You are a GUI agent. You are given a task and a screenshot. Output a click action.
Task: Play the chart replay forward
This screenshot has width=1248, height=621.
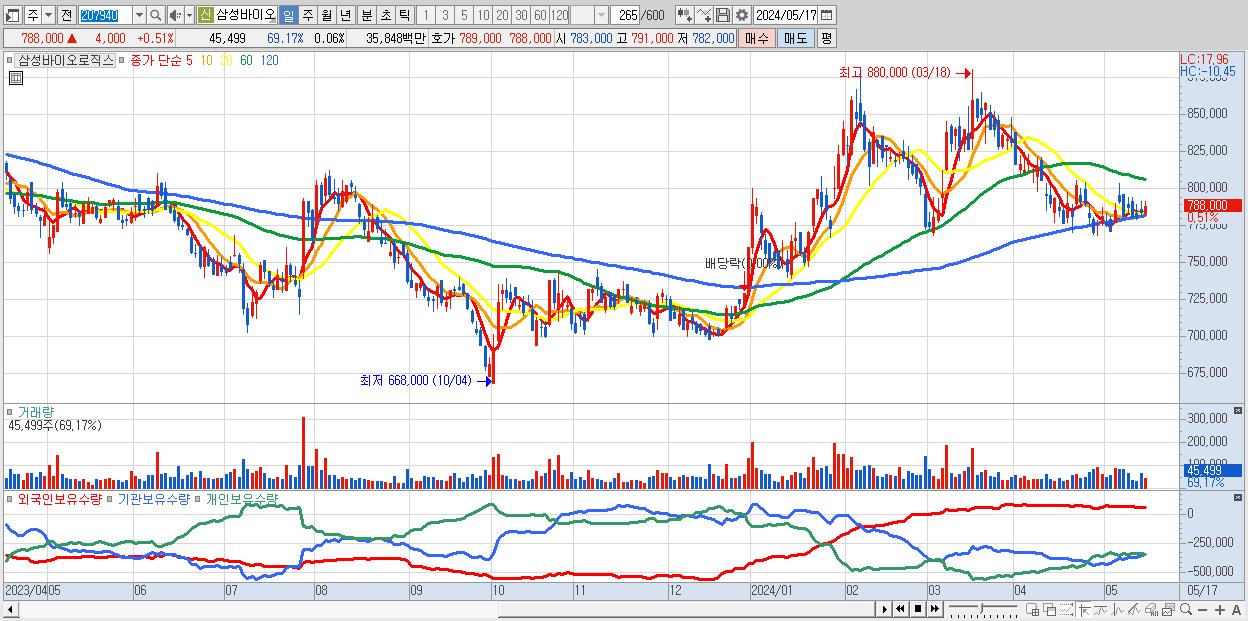coord(885,609)
